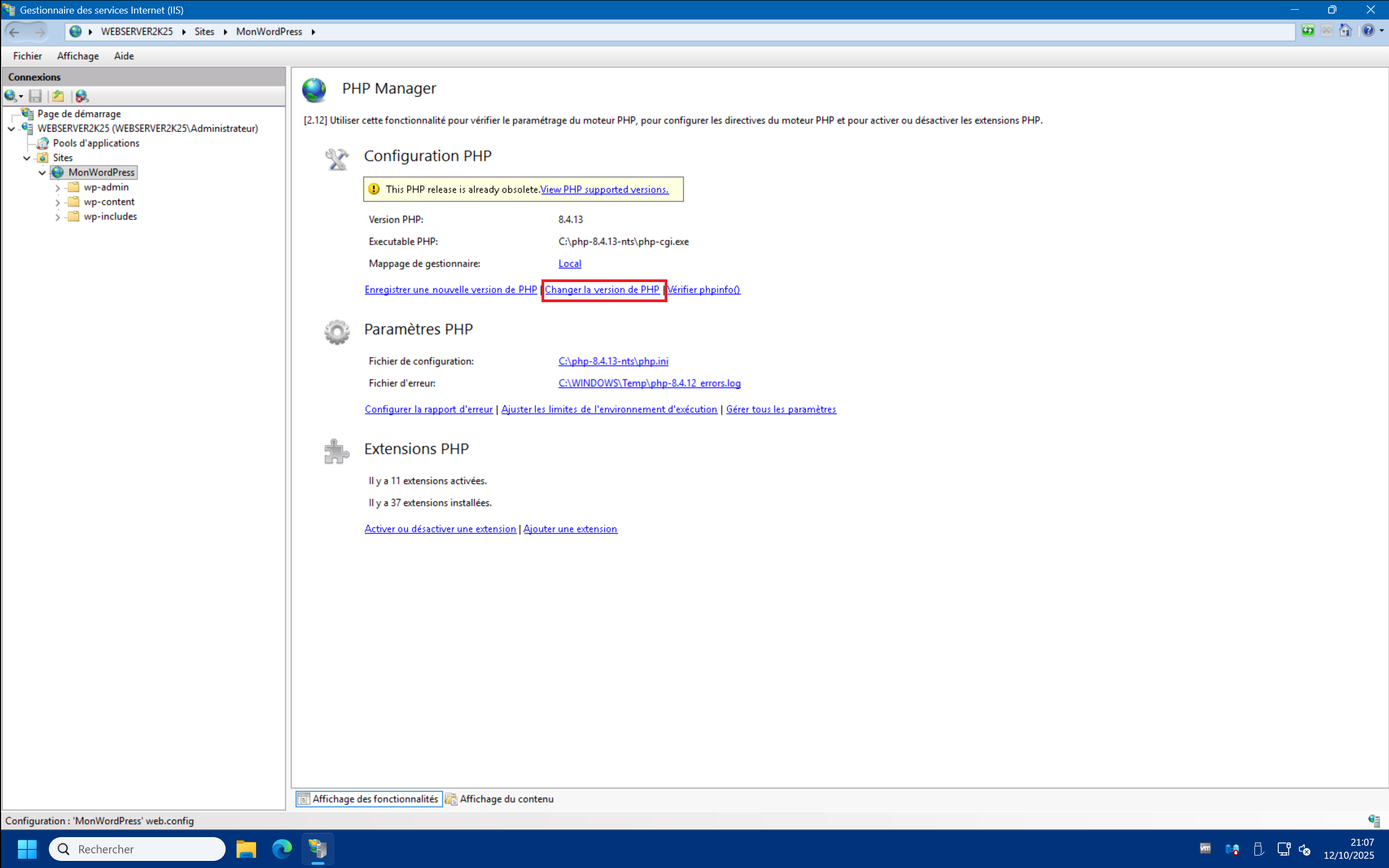Viewport: 1389px width, 868px height.
Task: Open the create connection dropdown arrow
Action: [21, 97]
